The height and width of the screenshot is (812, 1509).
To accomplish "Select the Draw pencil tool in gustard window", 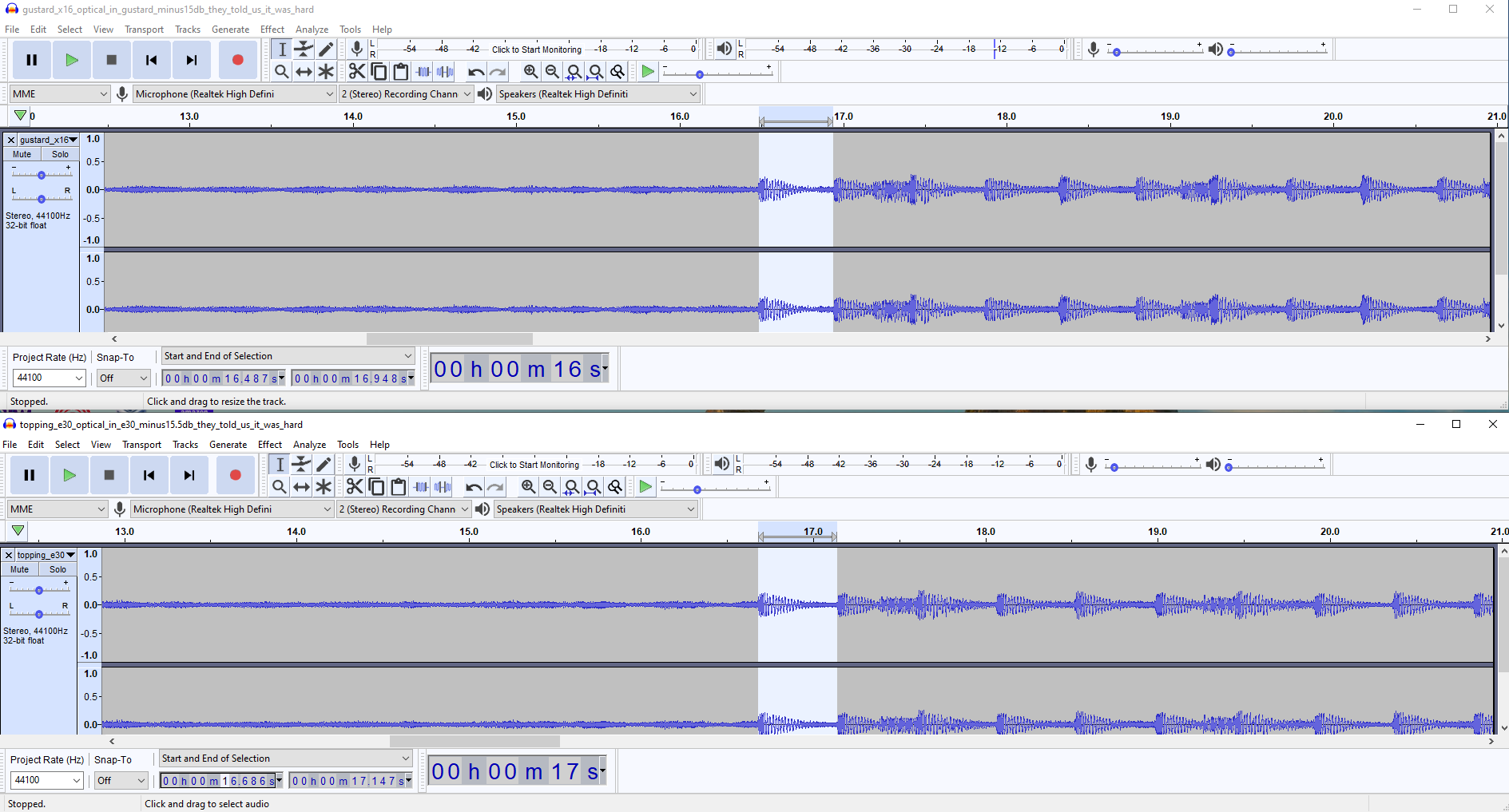I will pyautogui.click(x=326, y=50).
